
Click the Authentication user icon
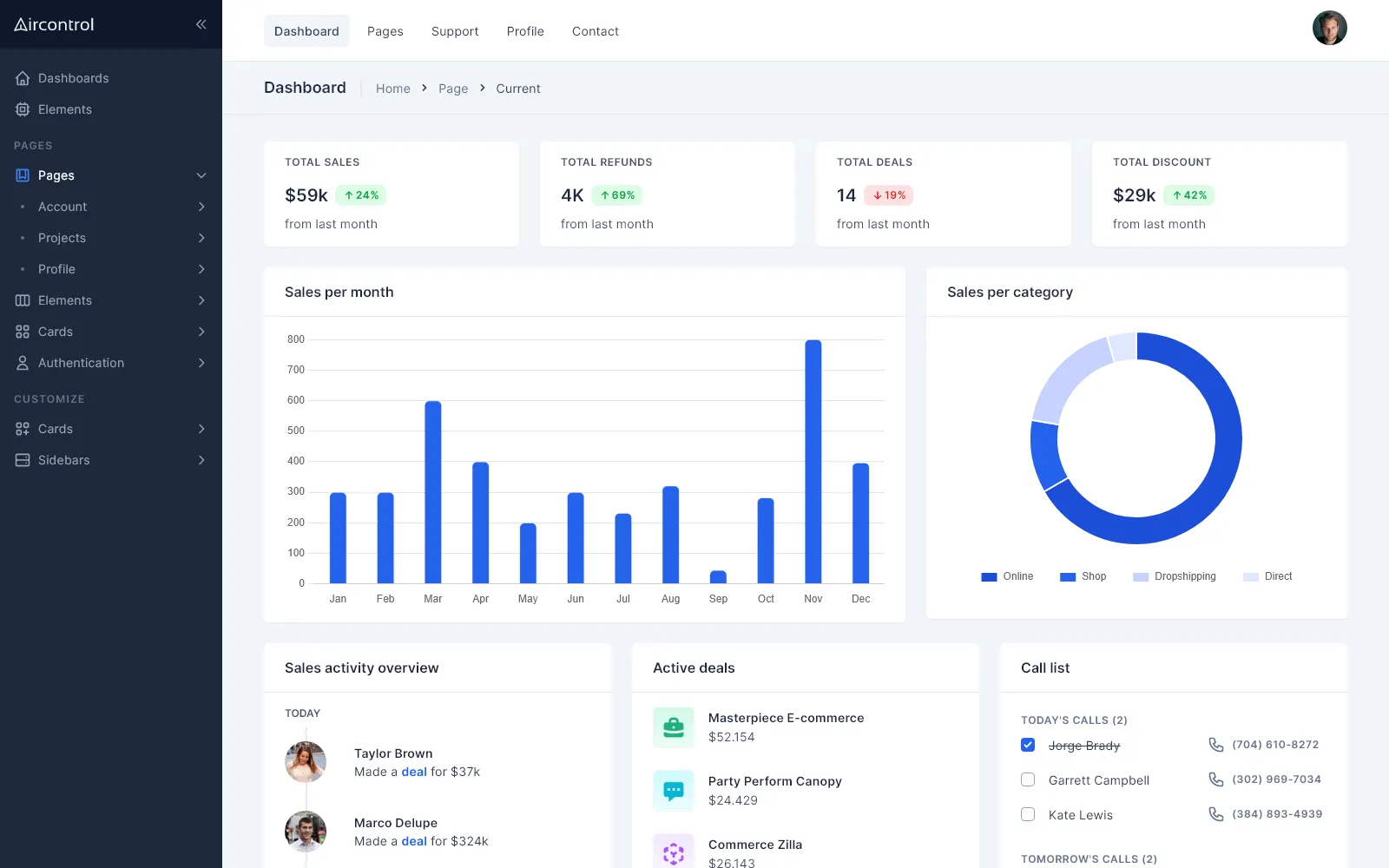[23, 363]
